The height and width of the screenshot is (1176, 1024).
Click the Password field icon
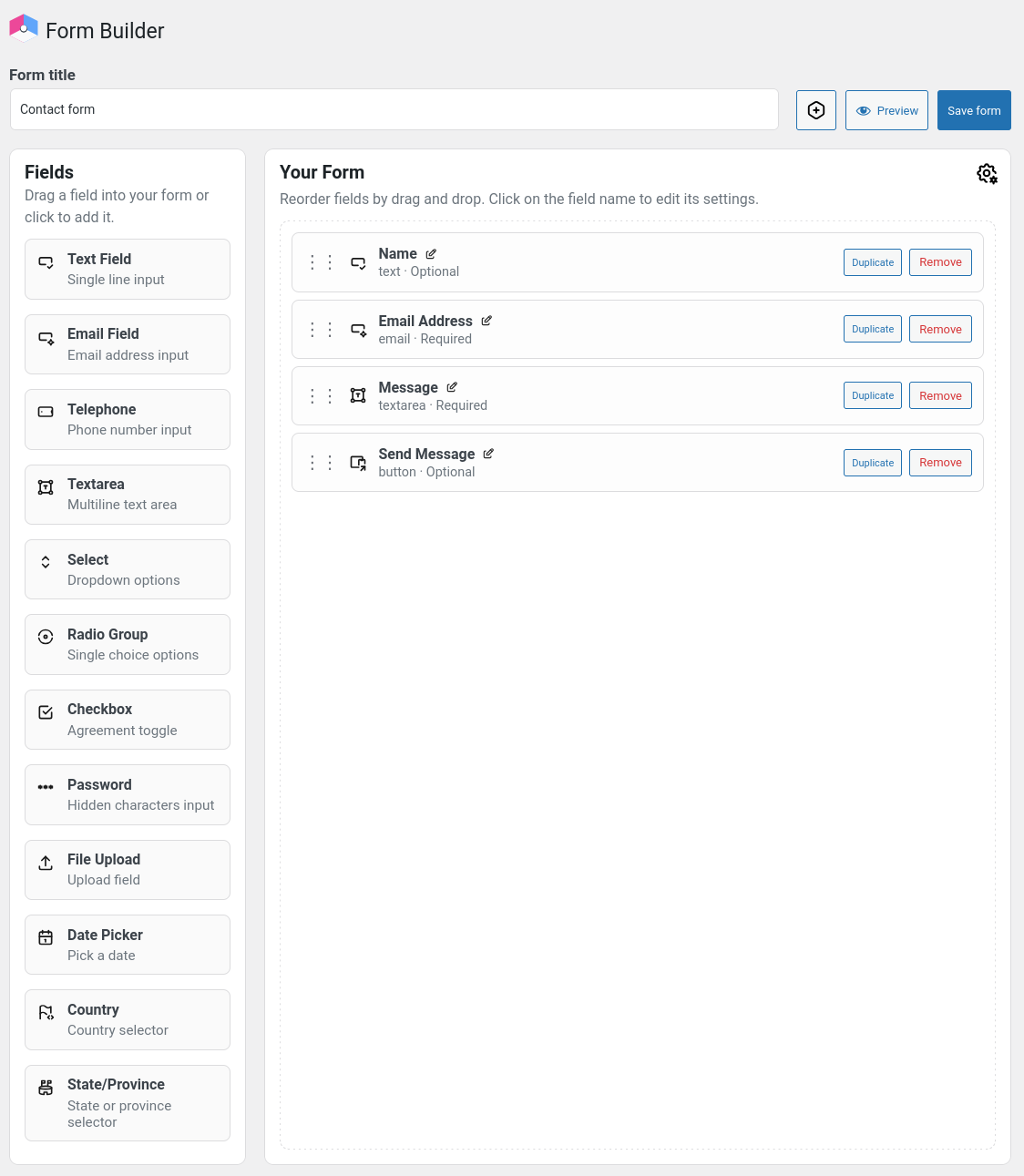click(x=46, y=787)
